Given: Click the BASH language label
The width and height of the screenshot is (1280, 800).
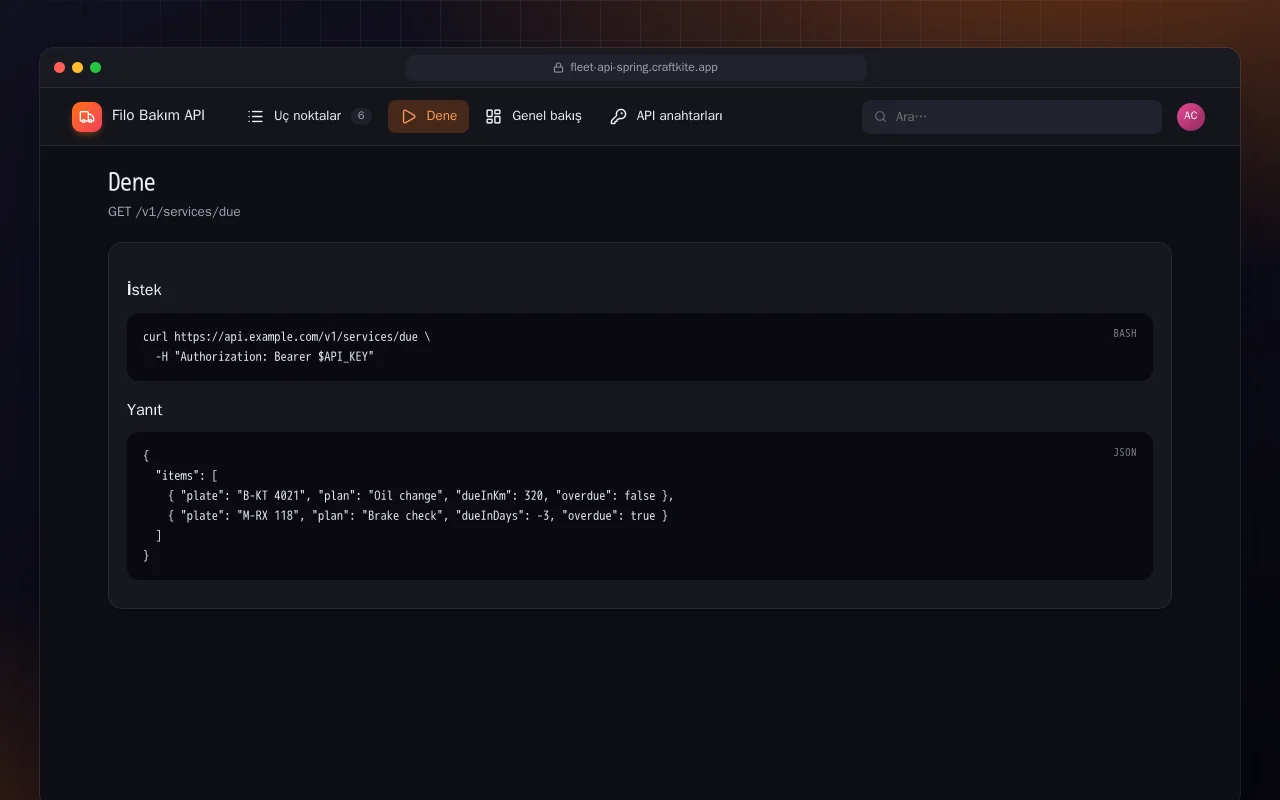Looking at the screenshot, I should click(x=1125, y=334).
